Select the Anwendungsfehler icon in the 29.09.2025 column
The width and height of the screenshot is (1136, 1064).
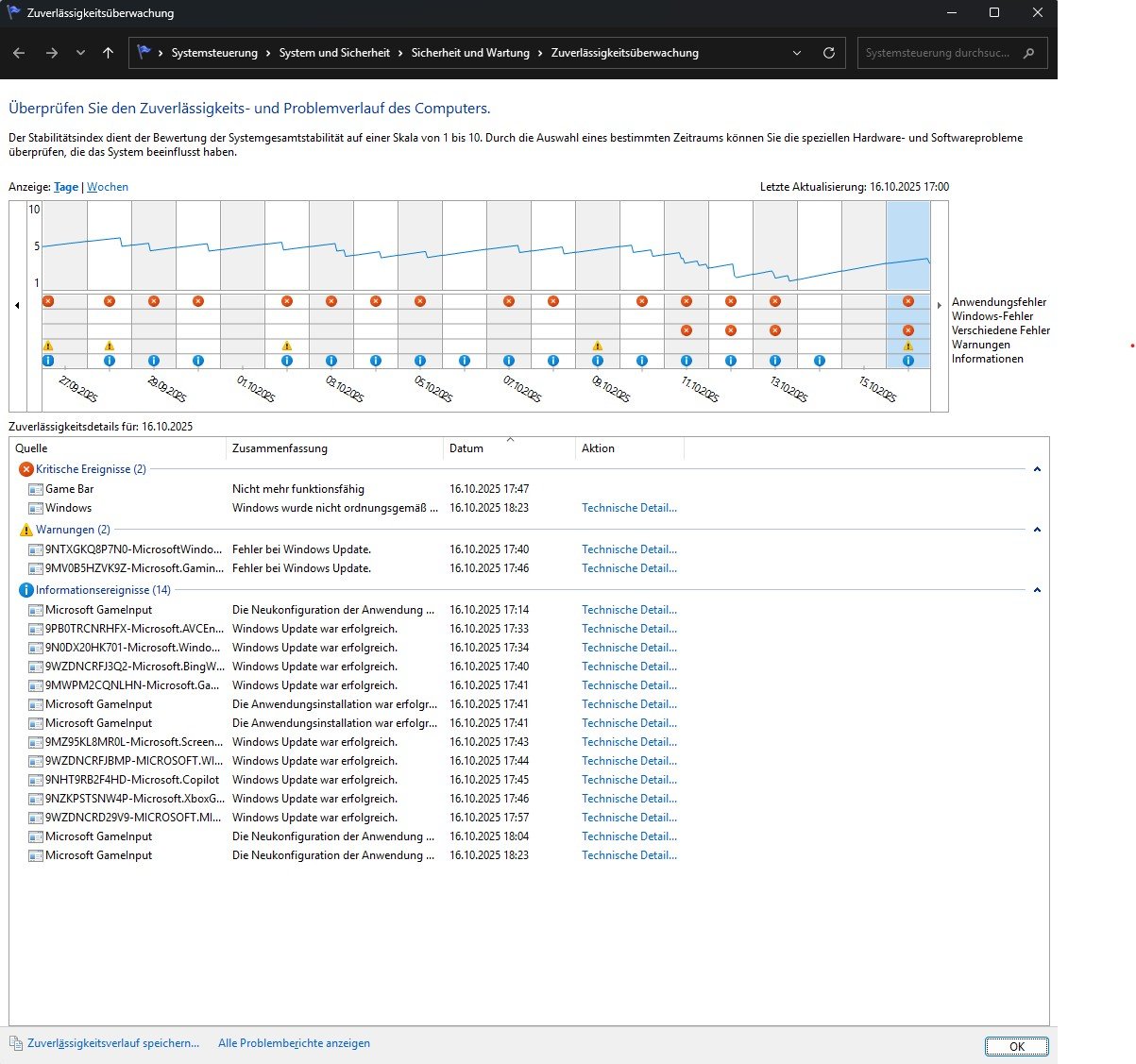[154, 301]
